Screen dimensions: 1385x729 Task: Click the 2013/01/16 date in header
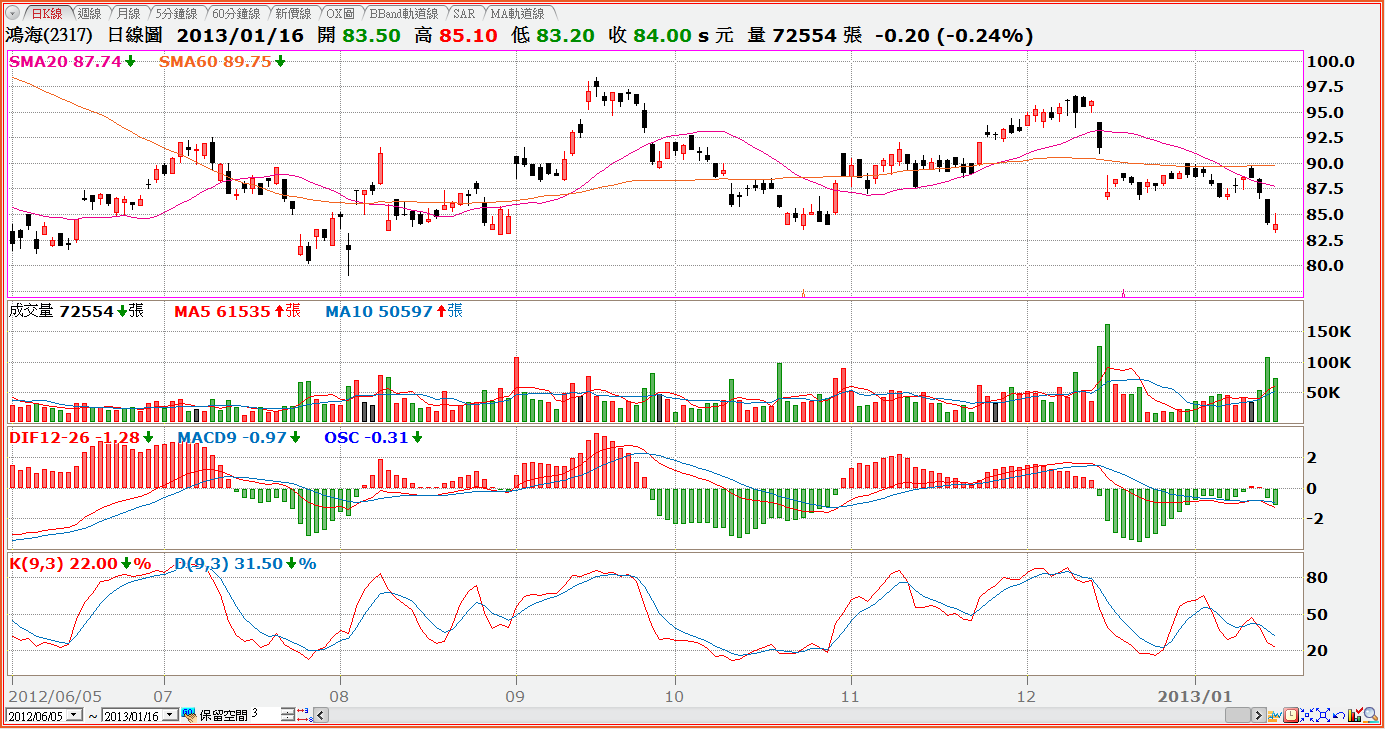[240, 35]
